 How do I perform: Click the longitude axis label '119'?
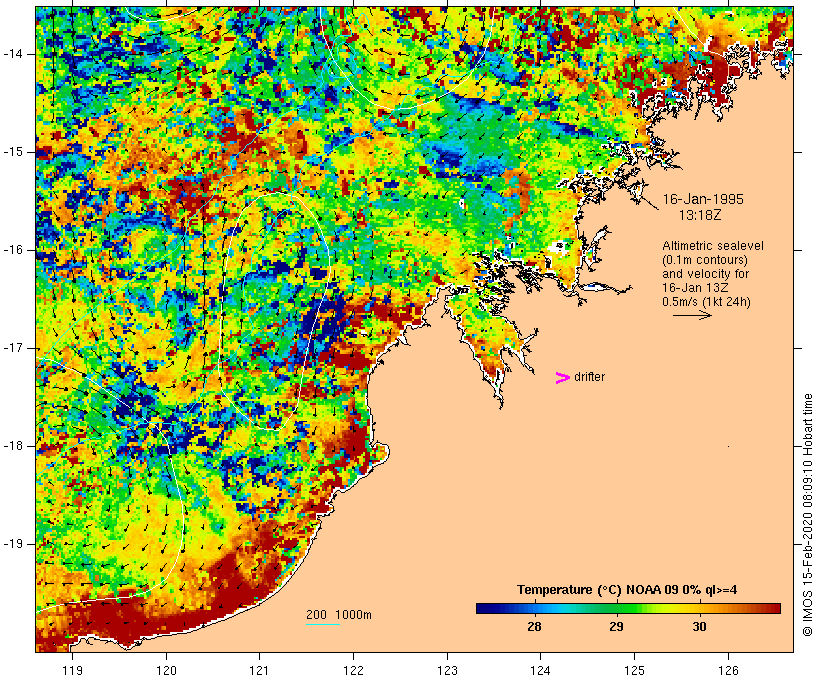coord(72,670)
